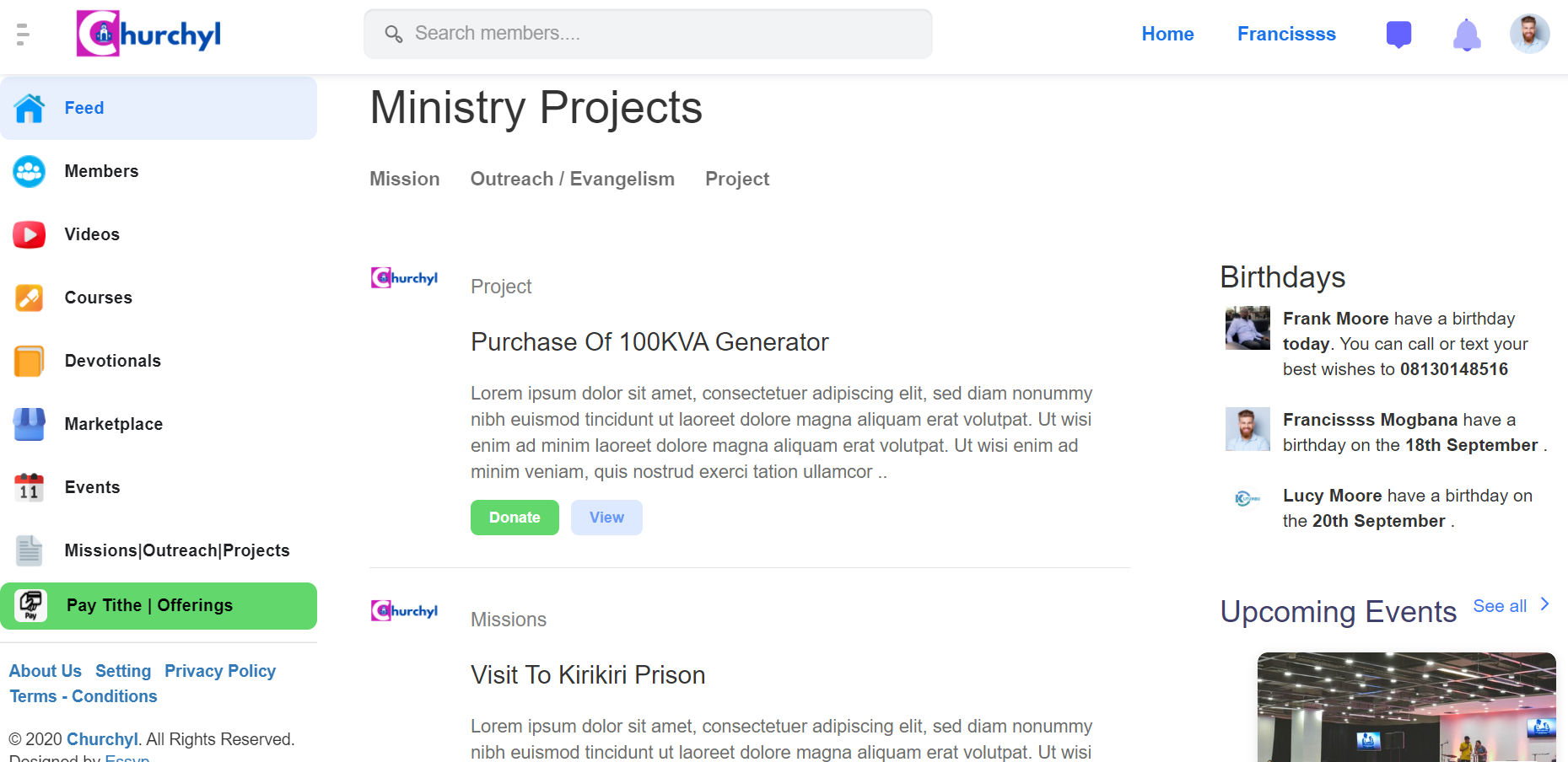Screen dimensions: 1568x762
Task: Focus the Search members field
Action: pos(648,34)
